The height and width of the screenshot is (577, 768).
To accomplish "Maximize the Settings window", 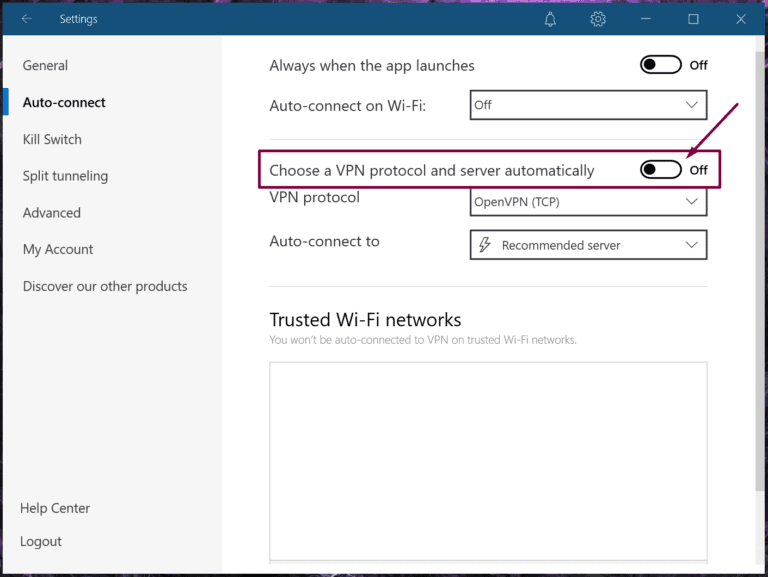I will (693, 19).
